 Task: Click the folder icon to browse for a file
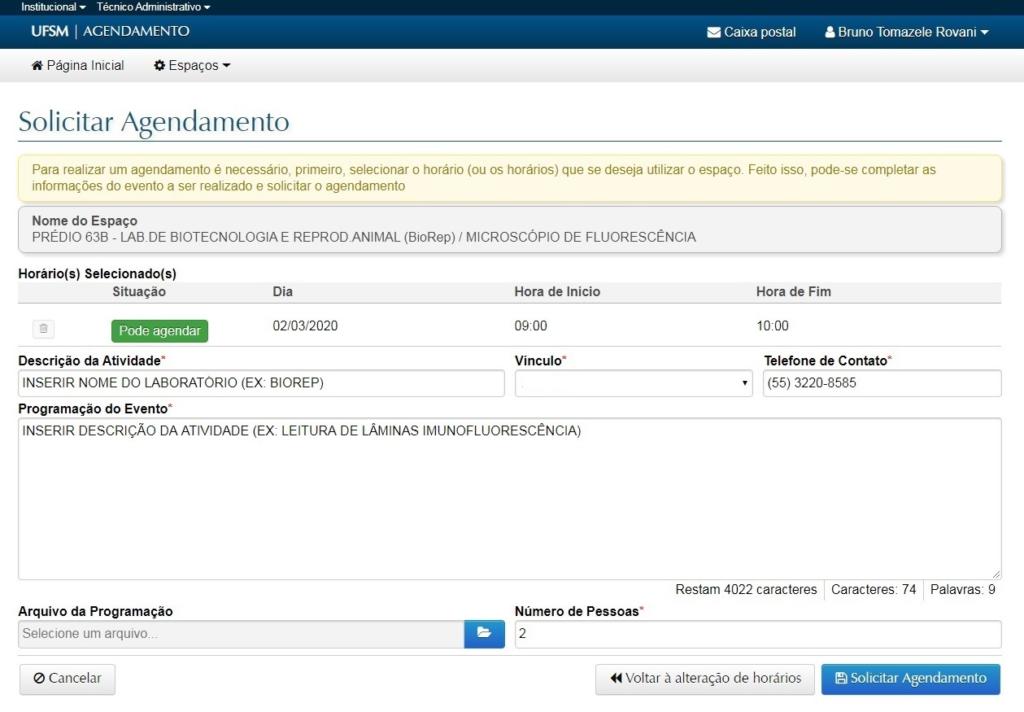coord(484,634)
